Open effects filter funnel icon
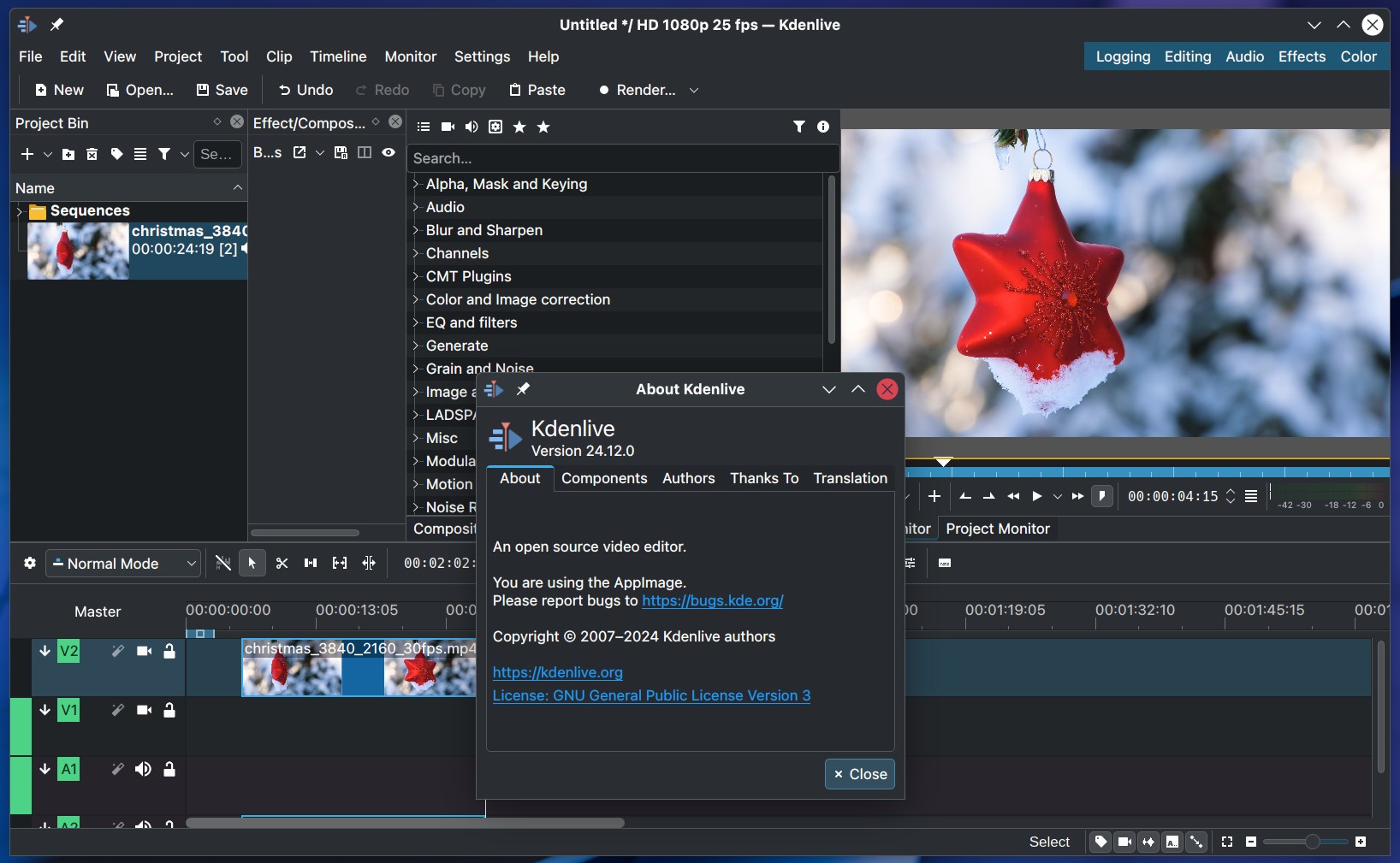Image resolution: width=1400 pixels, height=863 pixels. pos(799,127)
